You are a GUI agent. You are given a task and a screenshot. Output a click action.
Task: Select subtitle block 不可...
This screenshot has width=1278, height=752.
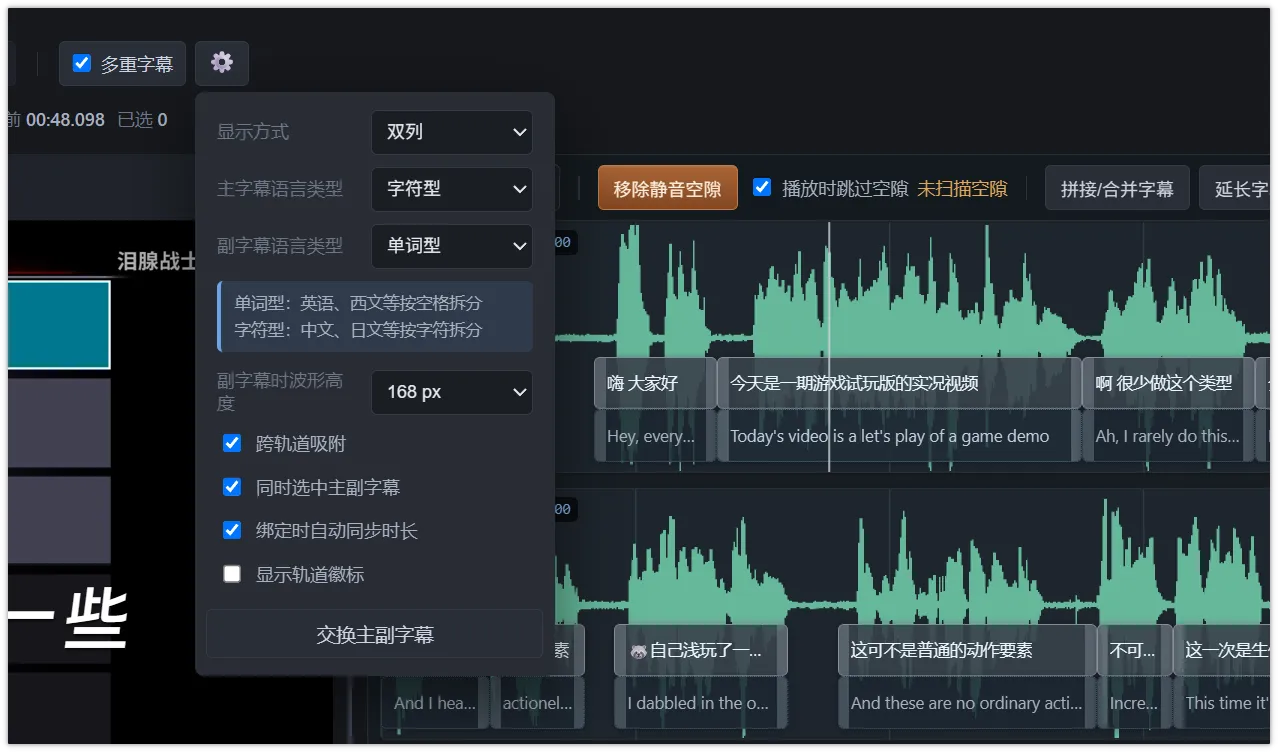tap(1135, 650)
